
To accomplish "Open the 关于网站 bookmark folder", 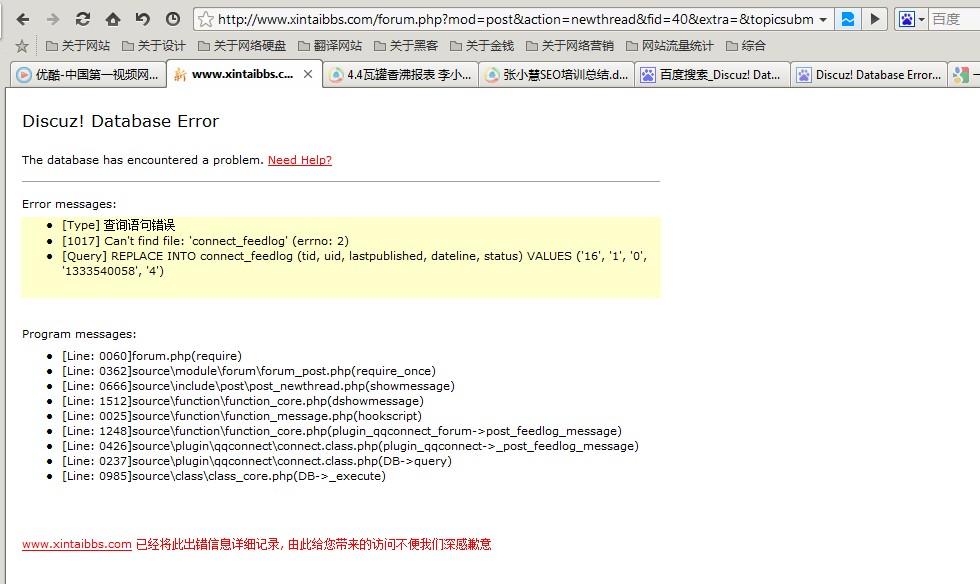I will point(78,46).
